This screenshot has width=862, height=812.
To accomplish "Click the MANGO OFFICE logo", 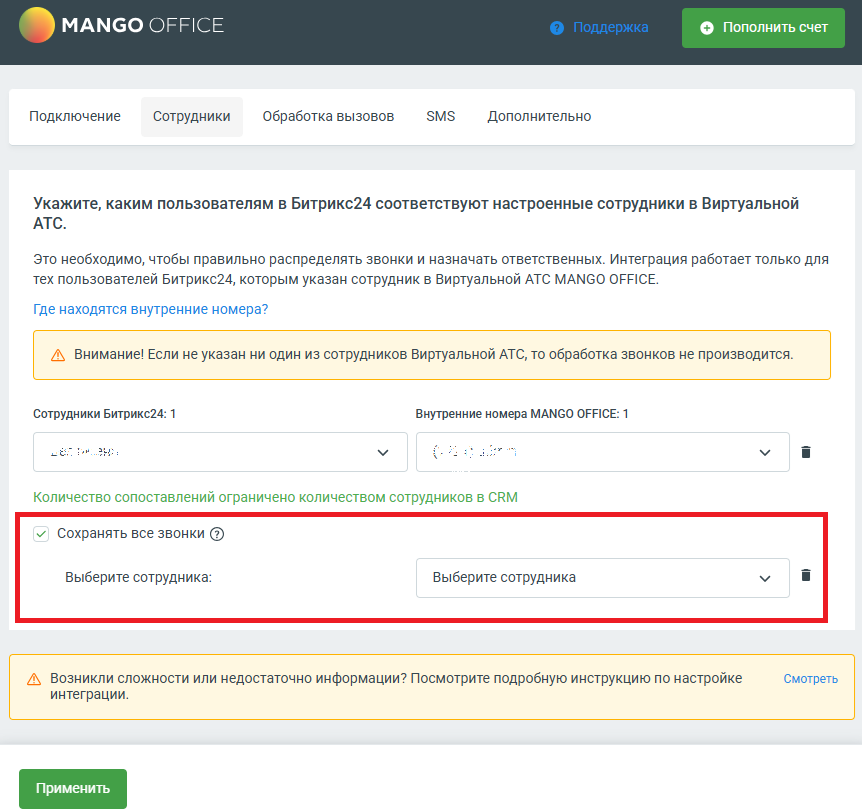I will coord(121,25).
